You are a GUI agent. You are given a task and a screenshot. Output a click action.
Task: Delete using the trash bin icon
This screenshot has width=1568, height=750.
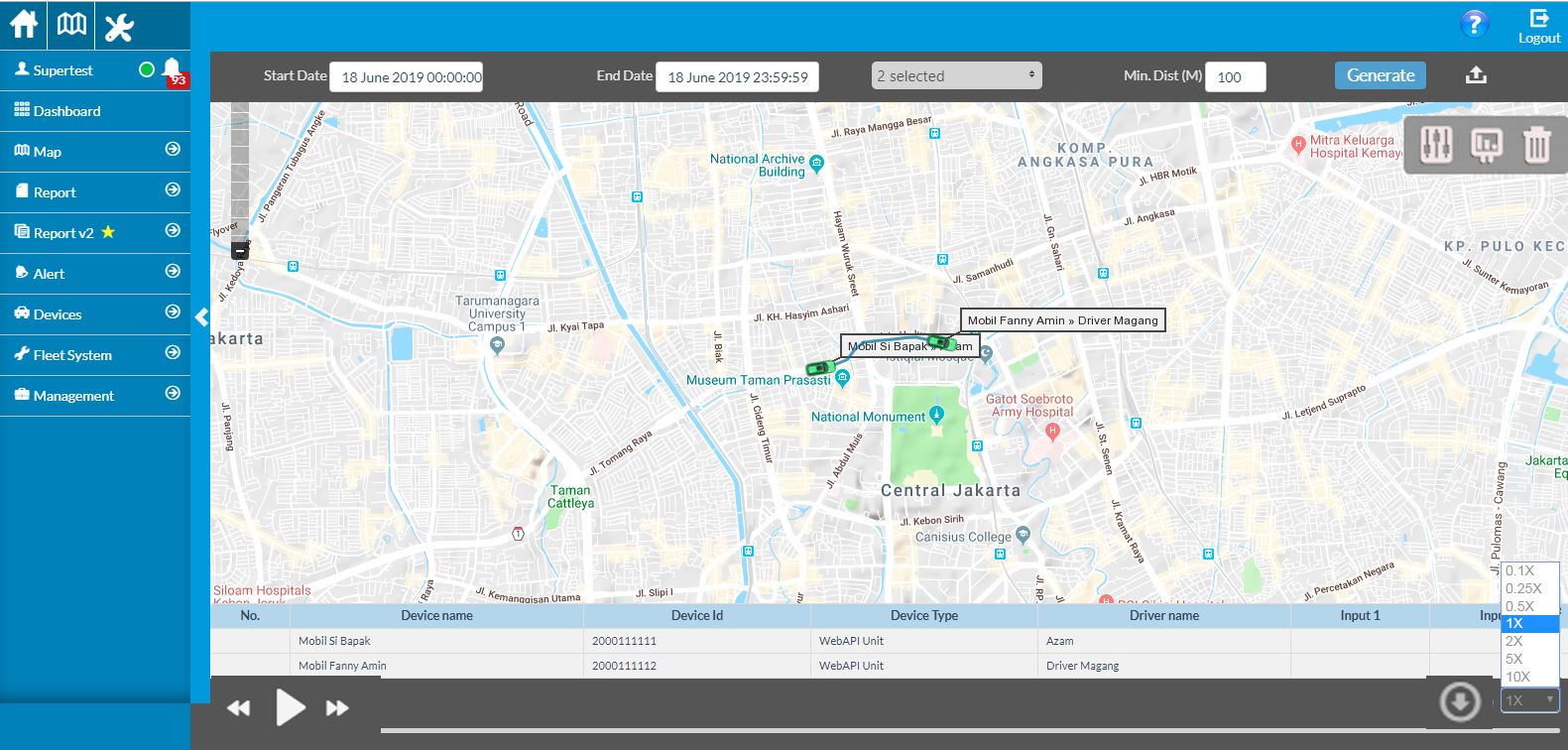pos(1536,146)
